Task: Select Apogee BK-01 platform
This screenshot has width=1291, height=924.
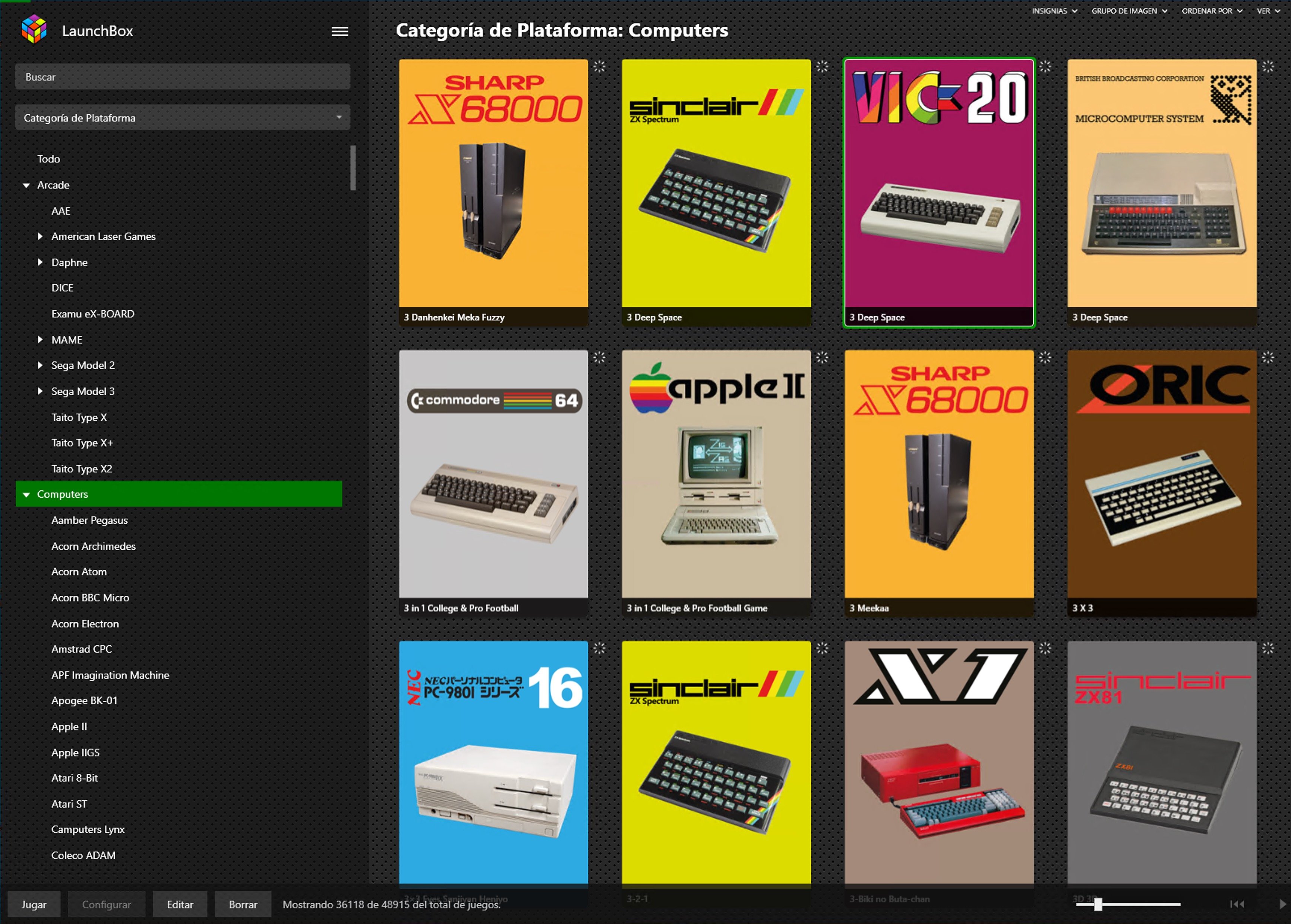Action: pyautogui.click(x=84, y=701)
